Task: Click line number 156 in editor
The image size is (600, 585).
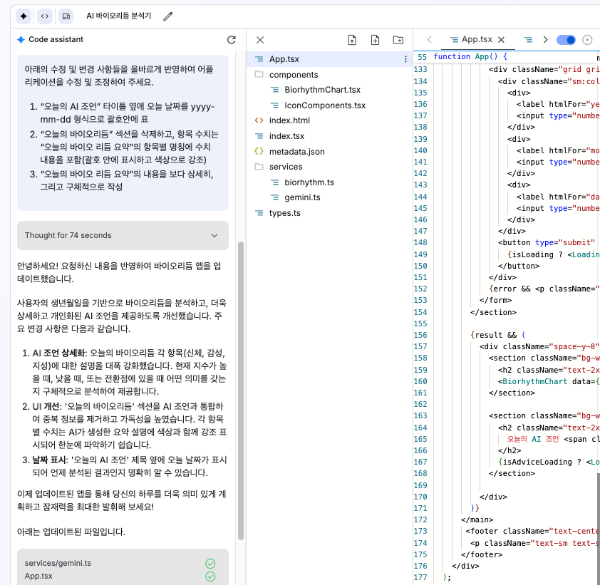Action: point(420,335)
